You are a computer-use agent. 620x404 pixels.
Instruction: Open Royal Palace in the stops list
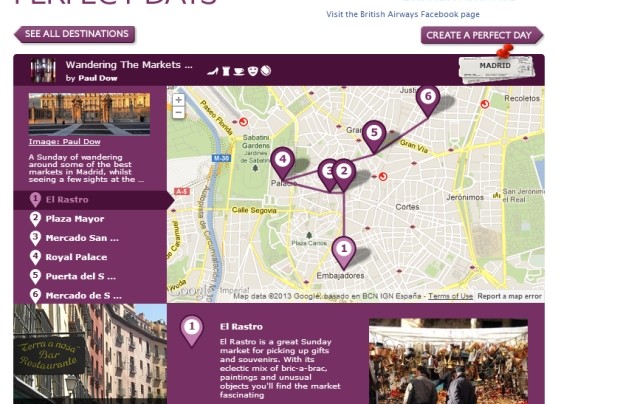[x=90, y=257]
